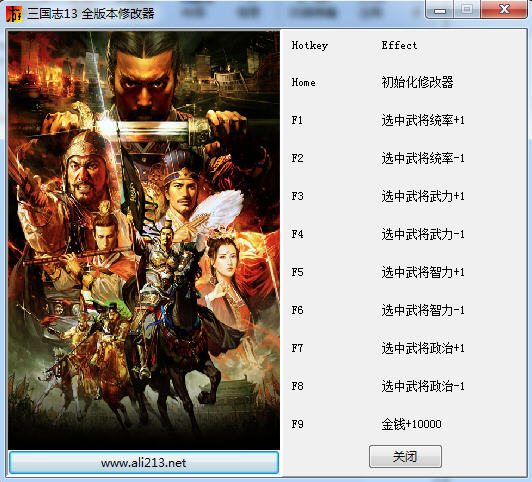This screenshot has width=532, height=482.
Task: Click the F3 hotkey label
Action: pyautogui.click(x=298, y=196)
